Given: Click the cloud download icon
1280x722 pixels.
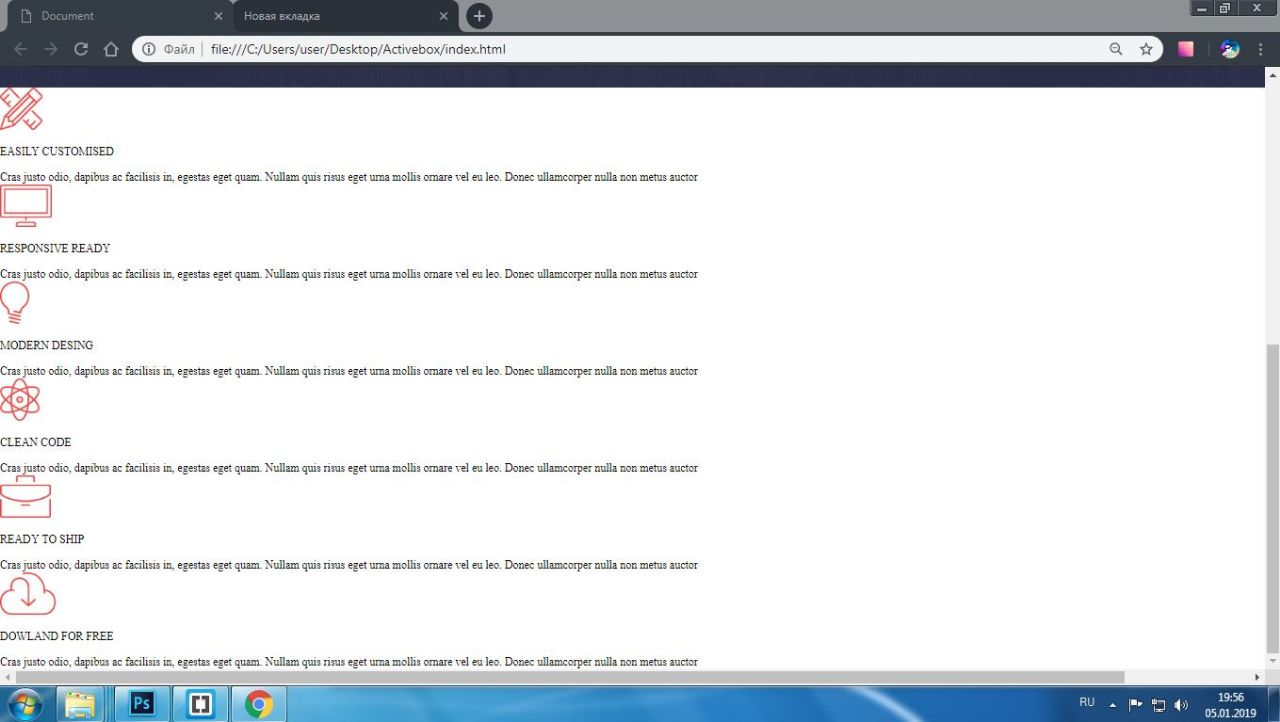Looking at the screenshot, I should coord(28,594).
